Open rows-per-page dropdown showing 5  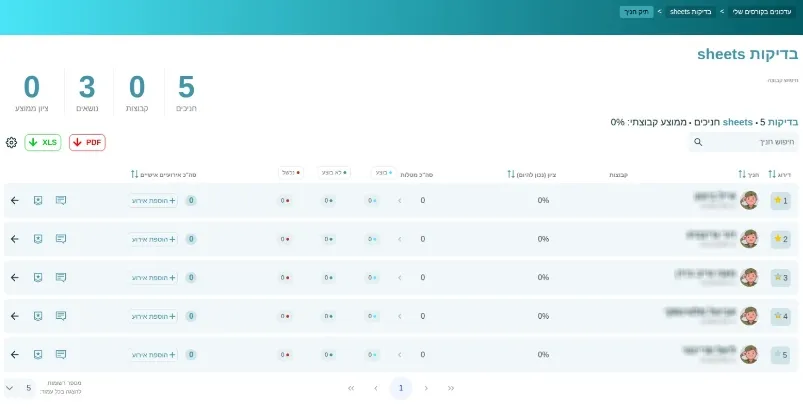[20, 388]
